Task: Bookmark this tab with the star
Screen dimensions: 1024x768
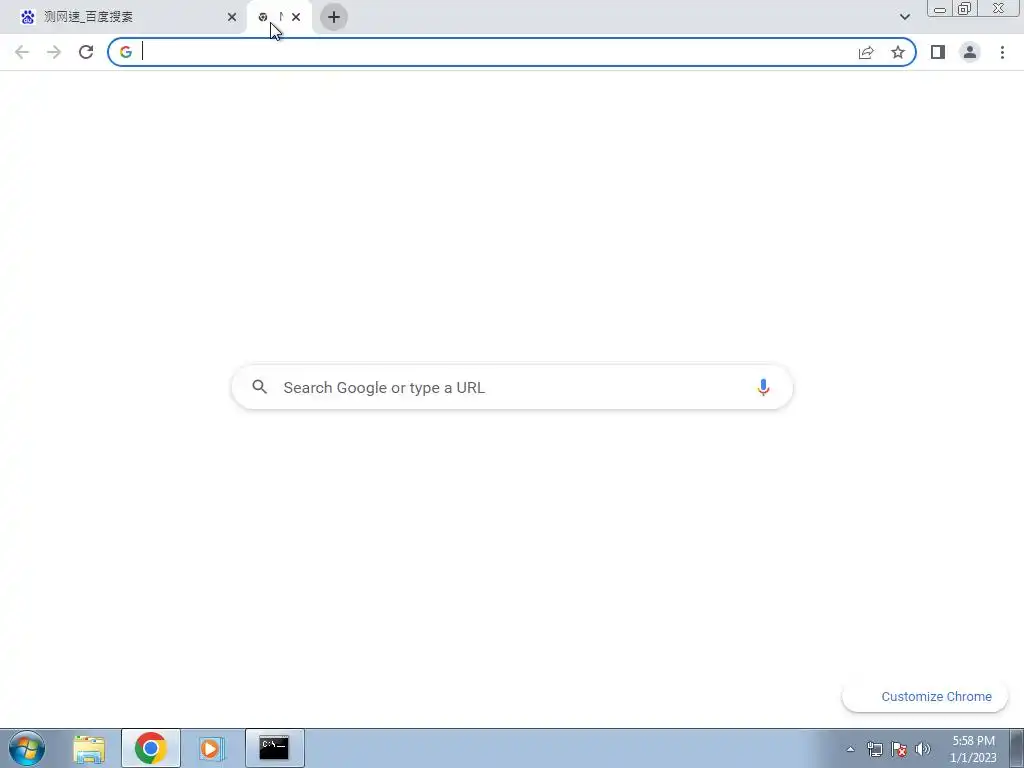Action: (x=898, y=52)
